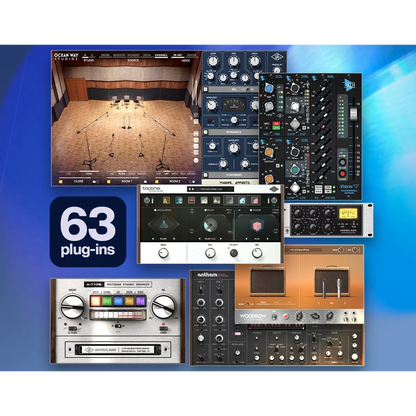Click the small dark knob in Topline's bottom row

pos(234,253)
